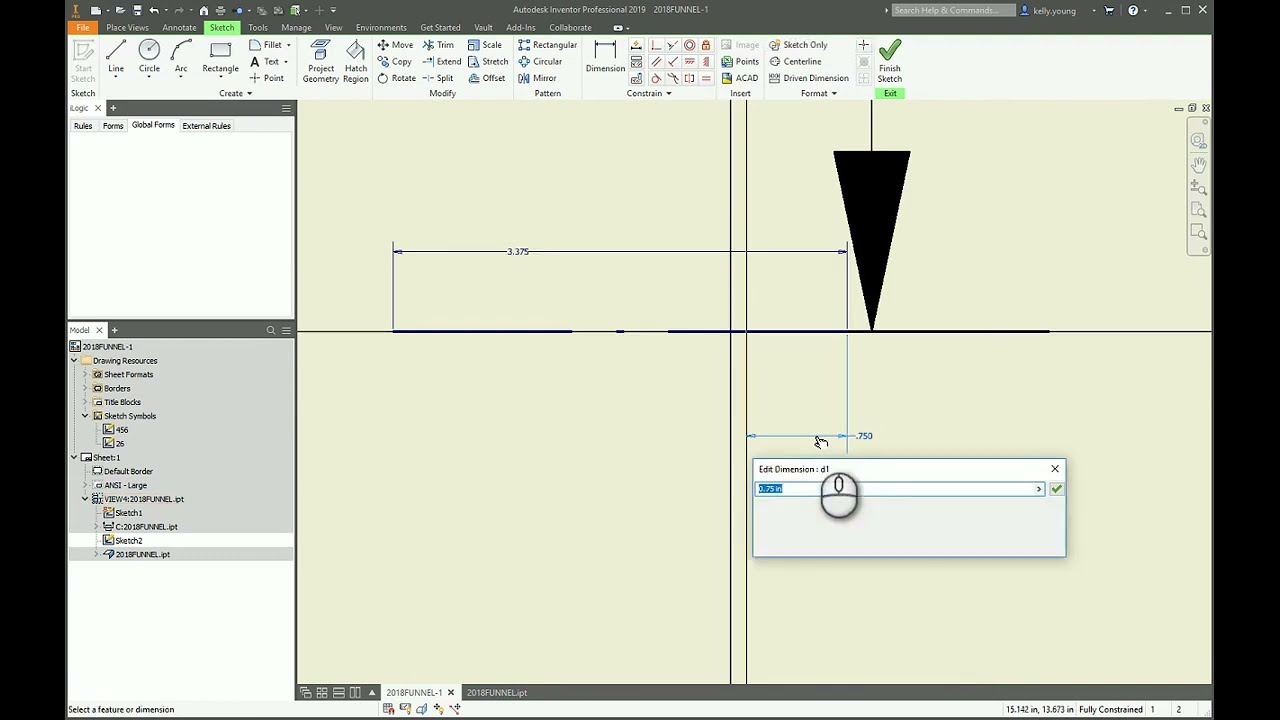Switch to the Environments ribbon tab

pos(381,28)
